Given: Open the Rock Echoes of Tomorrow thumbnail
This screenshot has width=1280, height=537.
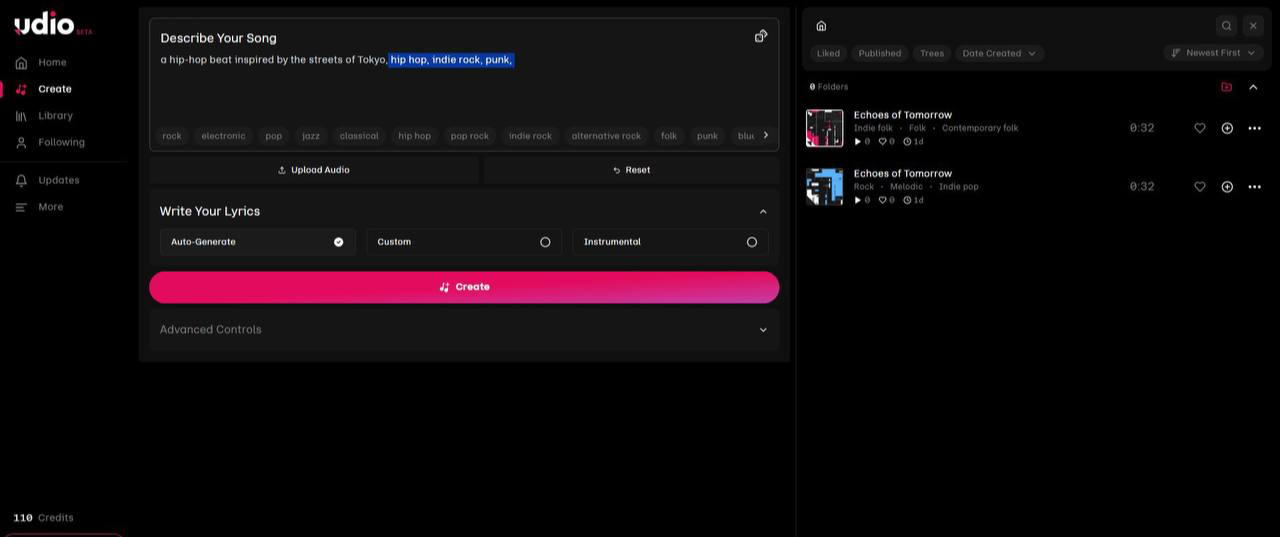Looking at the screenshot, I should pos(825,187).
